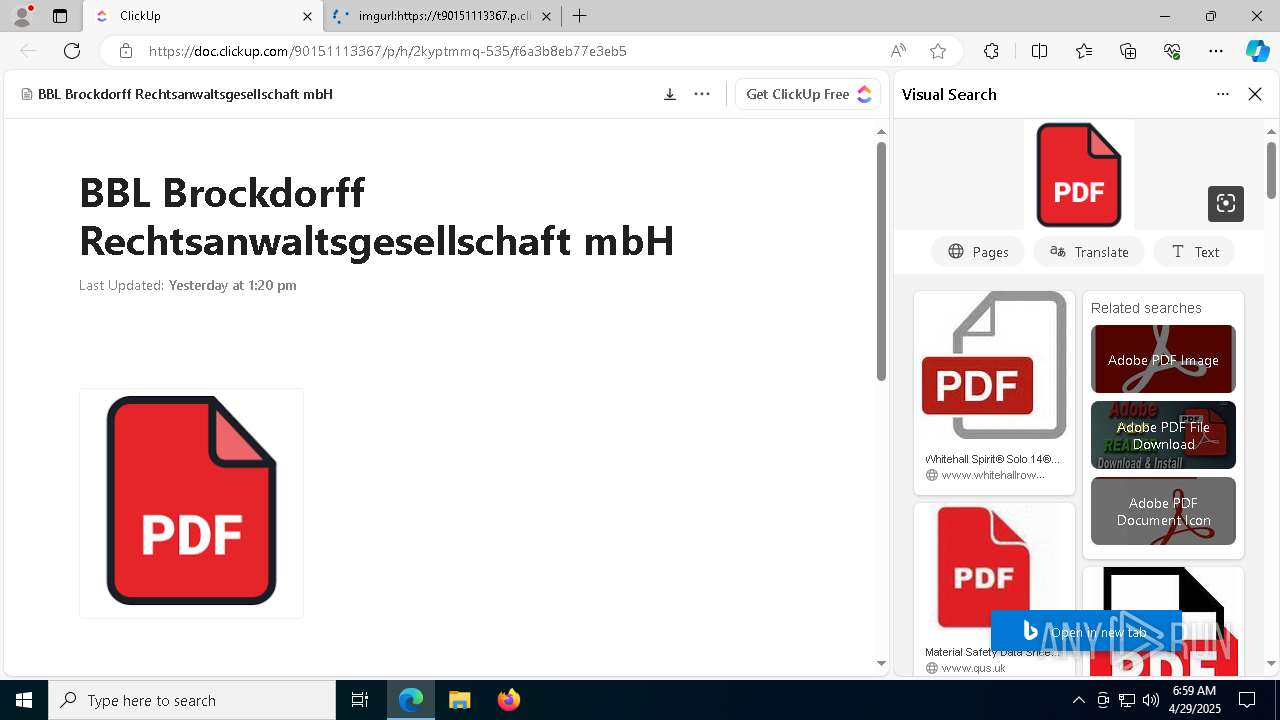Open Microsoft Edge from the taskbar
1280x720 pixels.
tap(411, 700)
